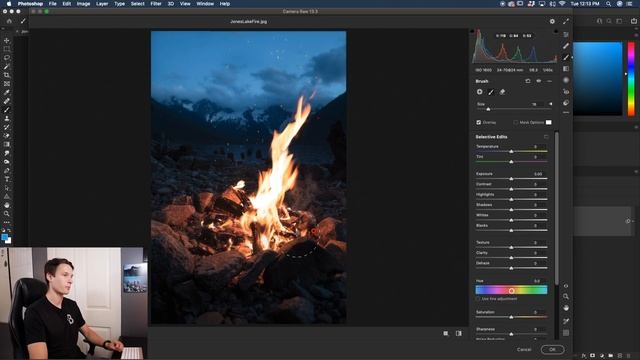Toggle the grid overlay icon
Image resolution: width=640 pixels, height=360 pixels.
click(x=566, y=333)
